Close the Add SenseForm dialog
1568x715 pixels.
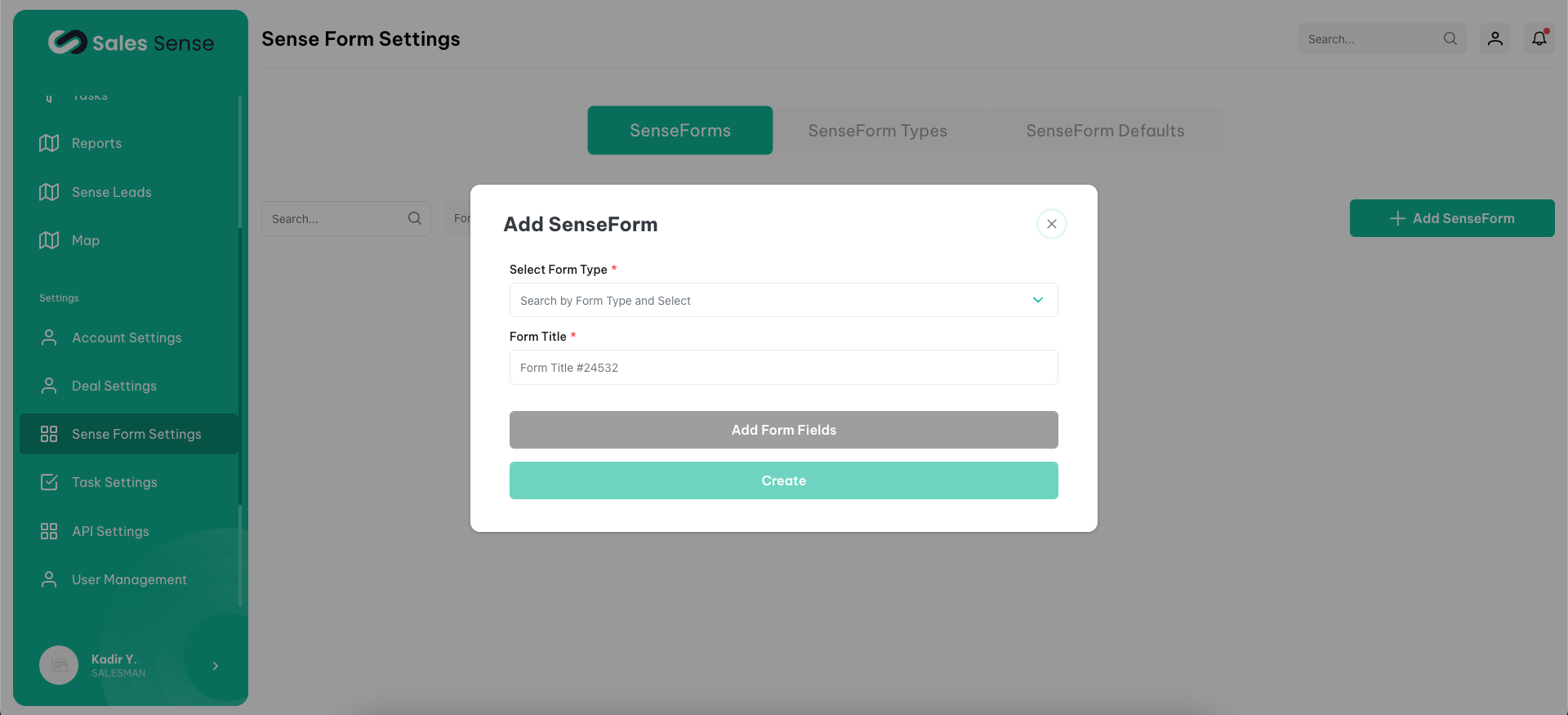click(x=1051, y=224)
